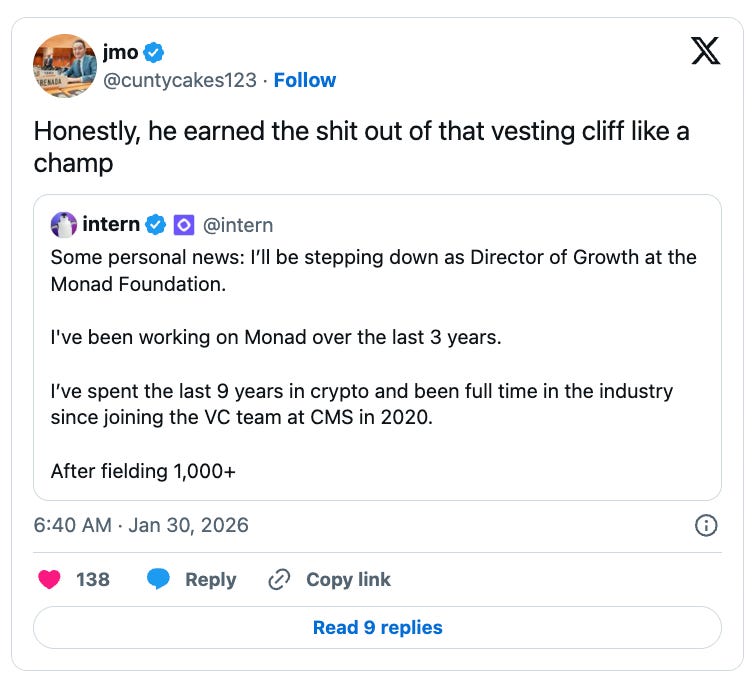The width and height of the screenshot is (754, 688).
Task: Like the tweet with heart icon
Action: pos(49,579)
